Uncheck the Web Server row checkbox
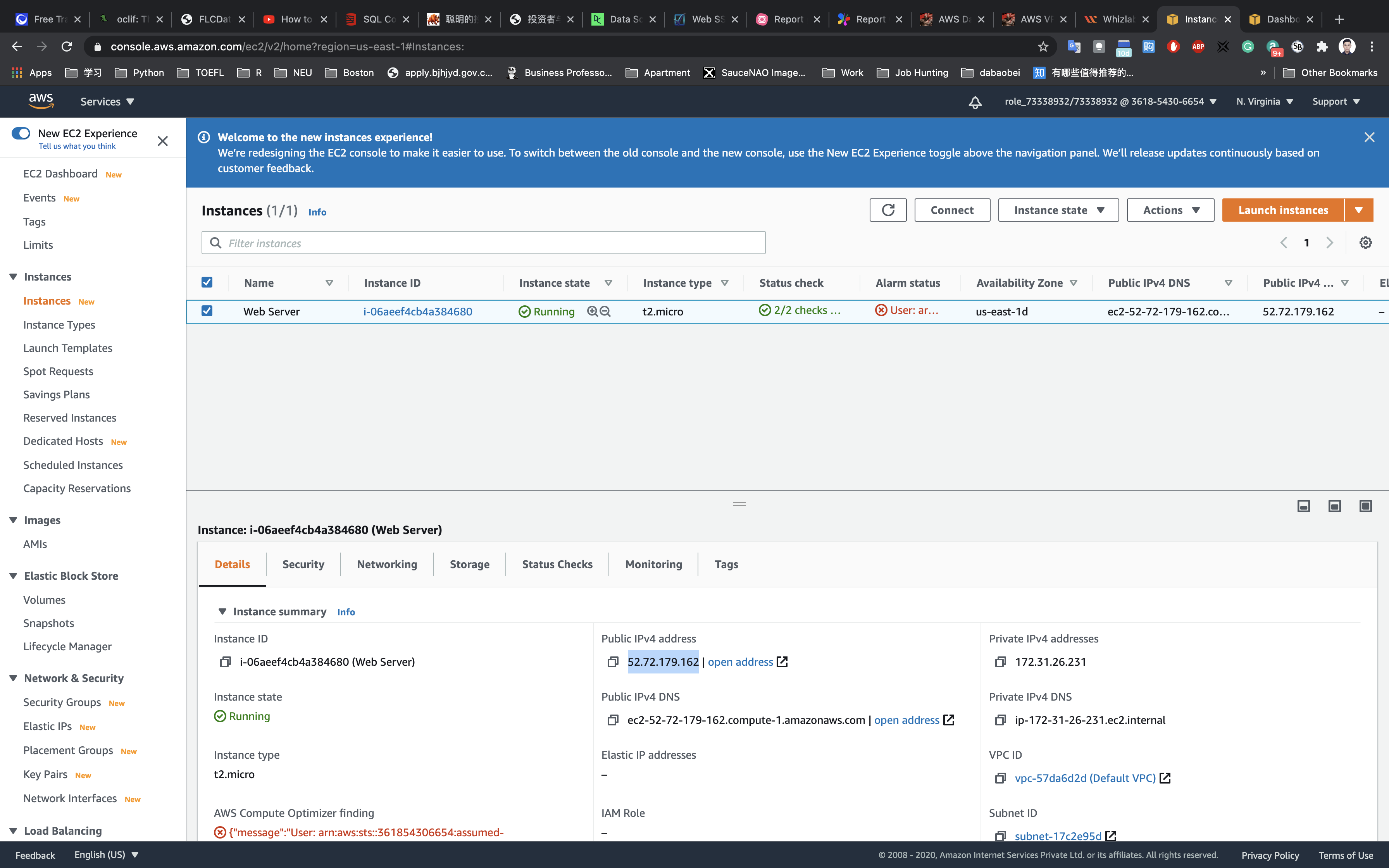Viewport: 1389px width, 868px height. click(x=207, y=311)
